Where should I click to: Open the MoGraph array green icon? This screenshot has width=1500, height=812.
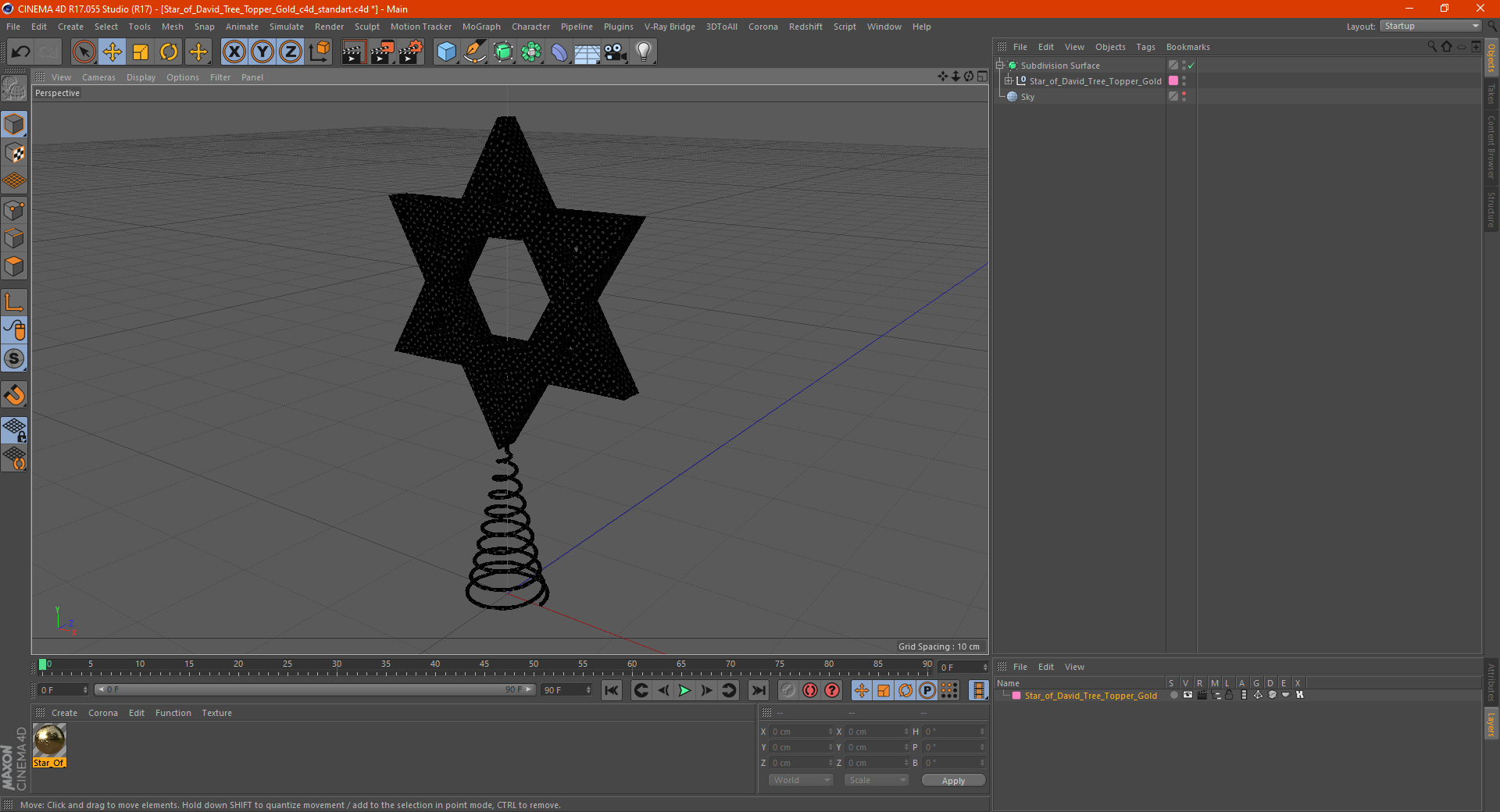531,52
